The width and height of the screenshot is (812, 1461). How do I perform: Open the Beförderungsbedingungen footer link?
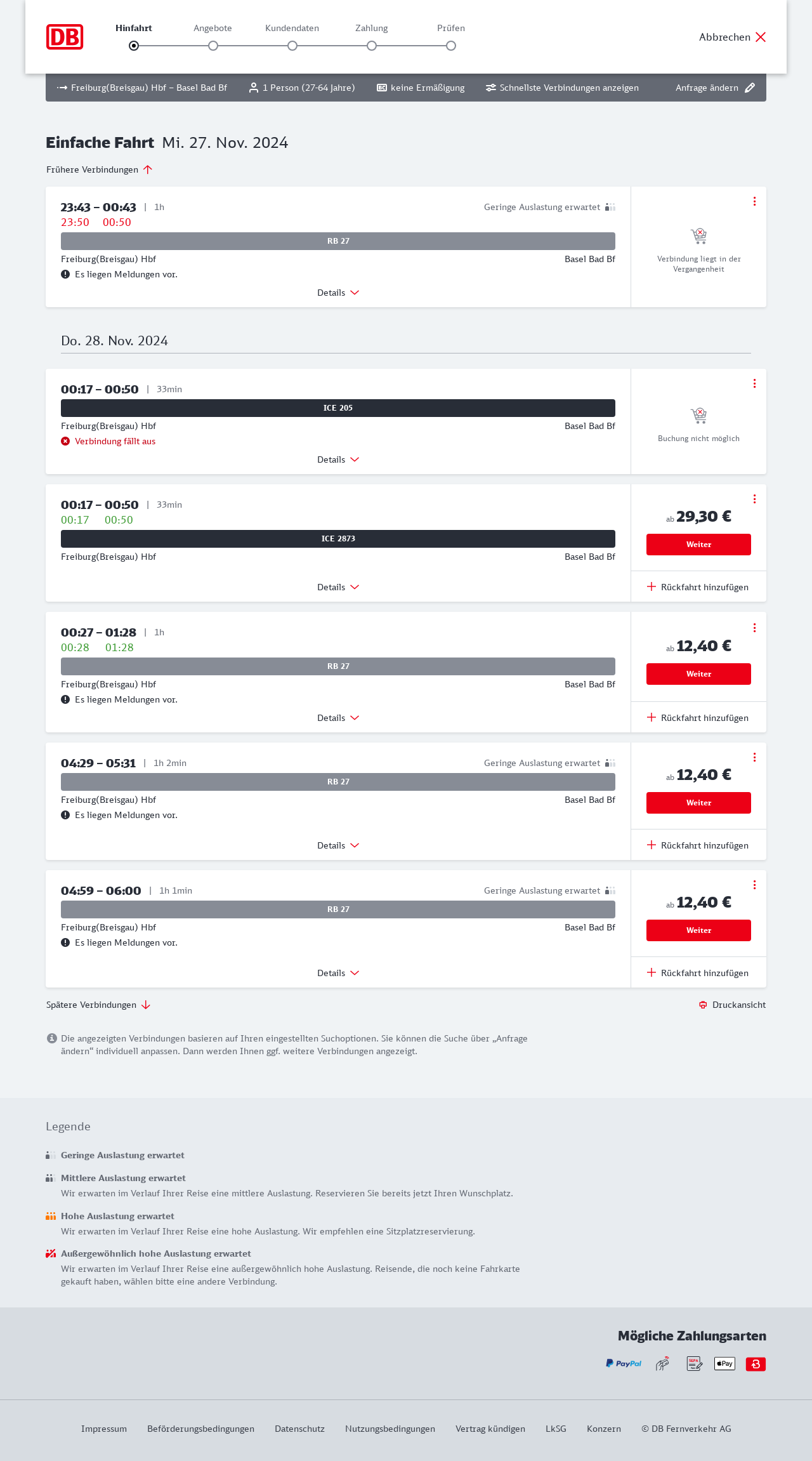tap(200, 1429)
